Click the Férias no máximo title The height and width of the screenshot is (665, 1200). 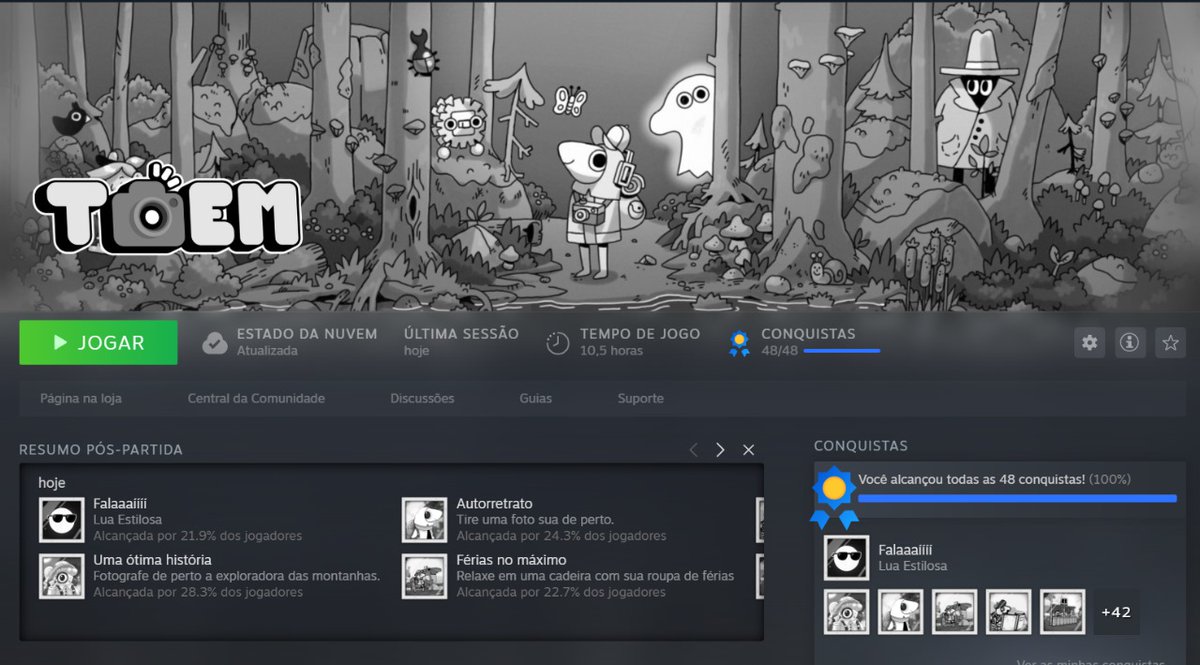511,560
